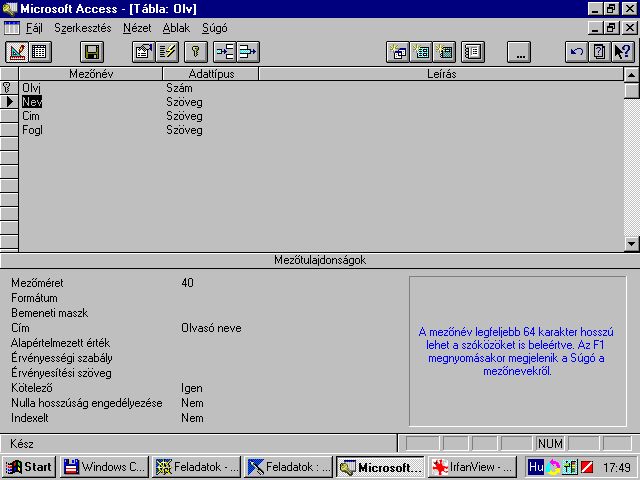The height and width of the screenshot is (480, 640).
Task: Open the Windows Start menu
Action: [x=29, y=467]
